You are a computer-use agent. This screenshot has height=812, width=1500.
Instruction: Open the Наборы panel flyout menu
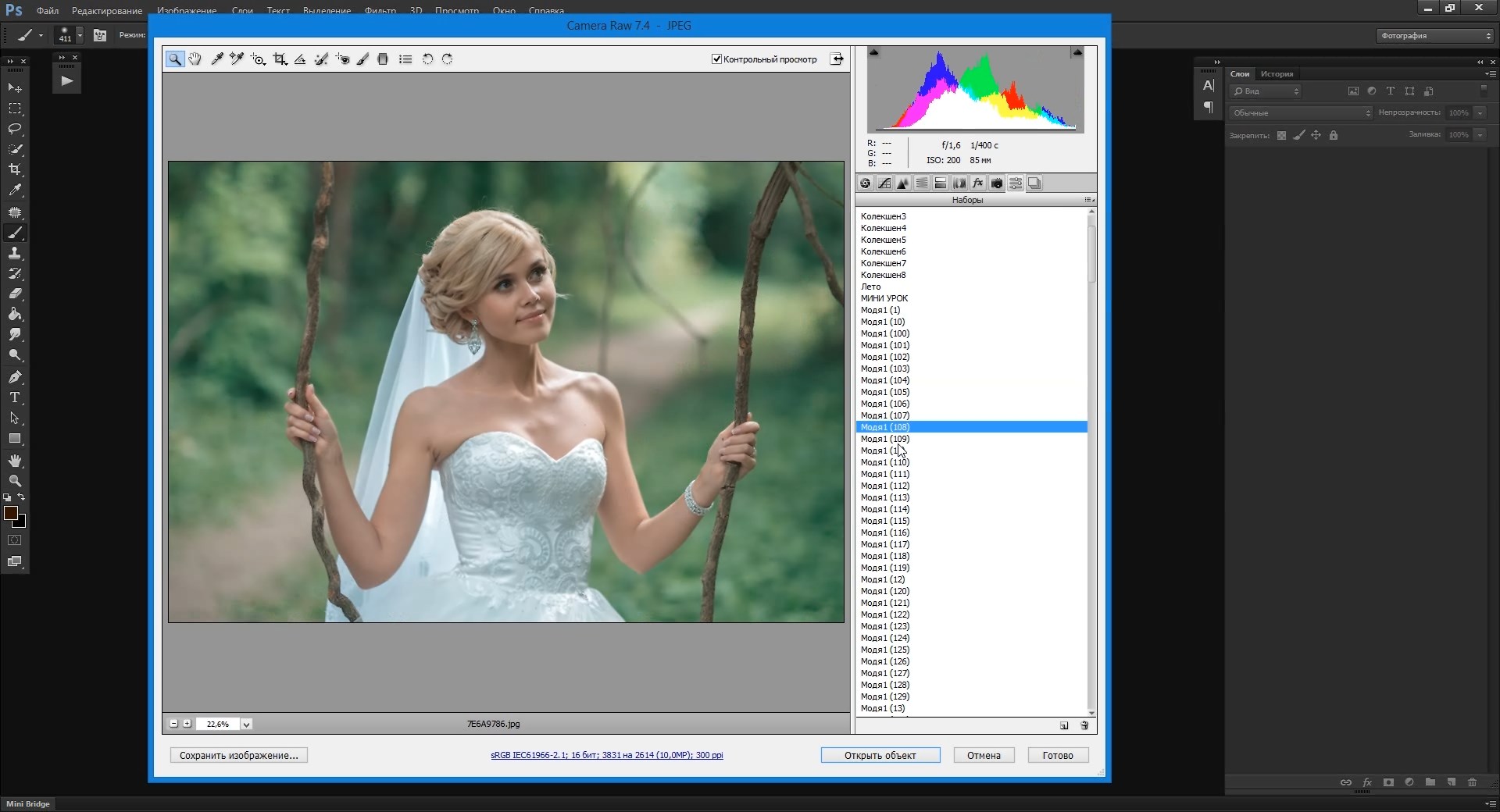[x=1089, y=201]
